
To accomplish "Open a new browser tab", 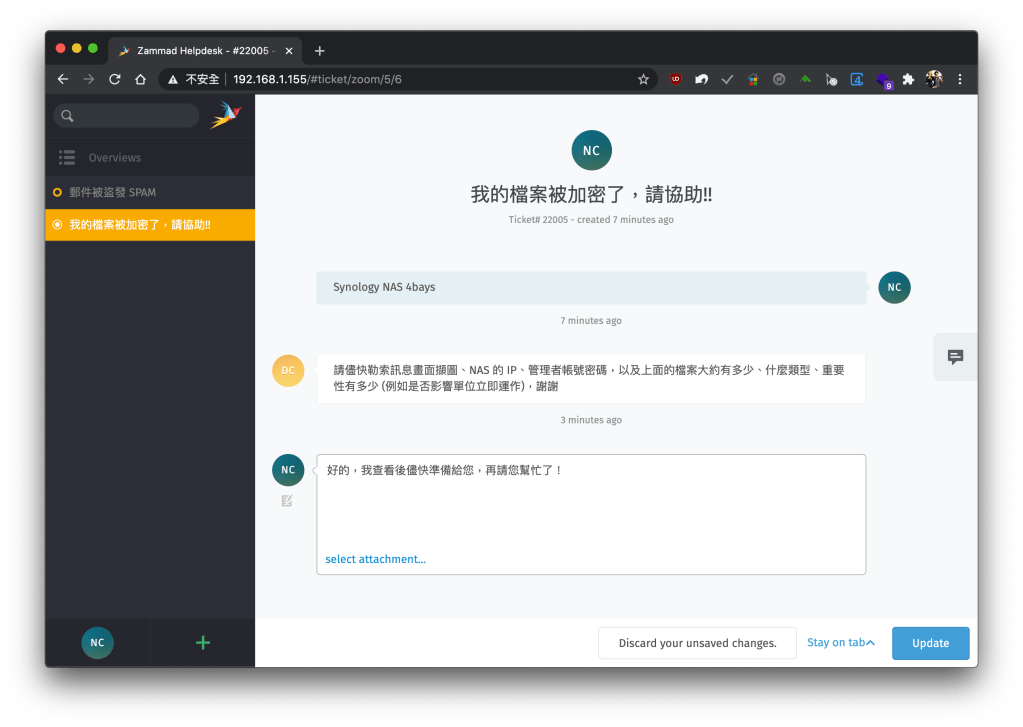I will [x=320, y=50].
